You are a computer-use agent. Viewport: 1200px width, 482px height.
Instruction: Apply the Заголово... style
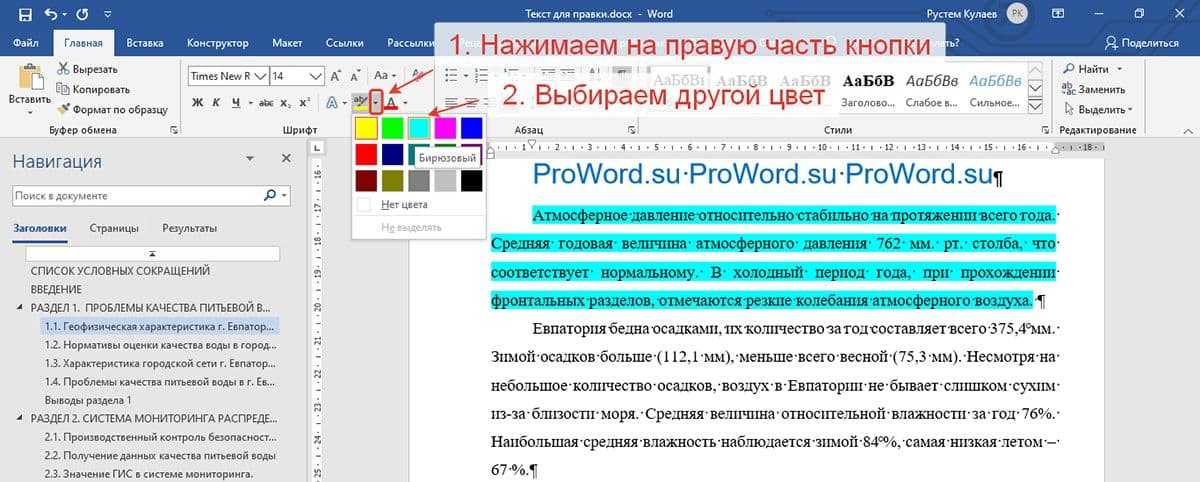pyautogui.click(x=869, y=89)
